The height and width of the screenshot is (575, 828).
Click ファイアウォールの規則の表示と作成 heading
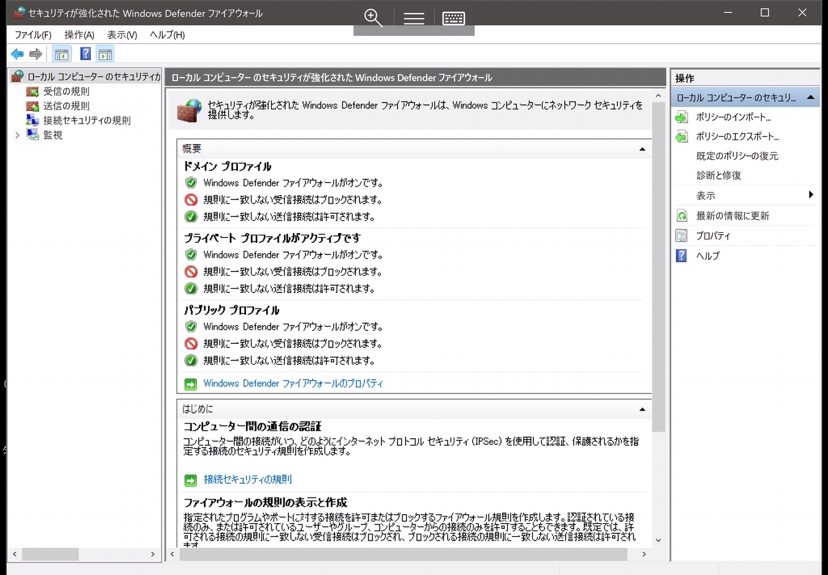tap(265, 502)
